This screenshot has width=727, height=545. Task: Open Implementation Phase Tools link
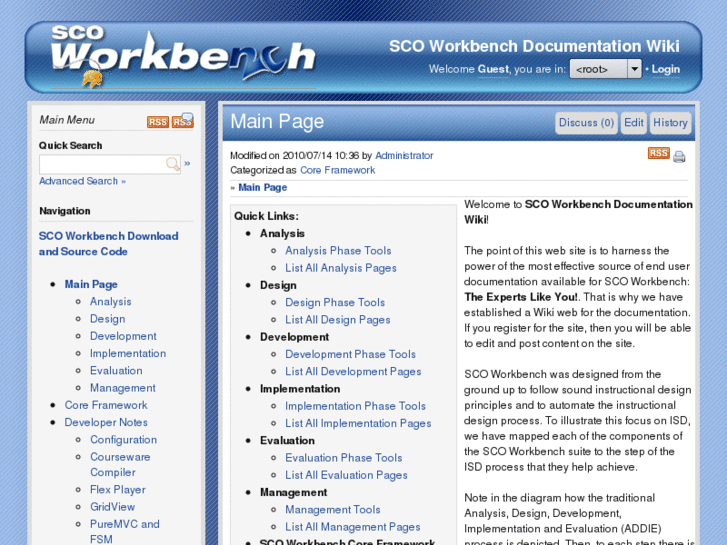click(355, 406)
